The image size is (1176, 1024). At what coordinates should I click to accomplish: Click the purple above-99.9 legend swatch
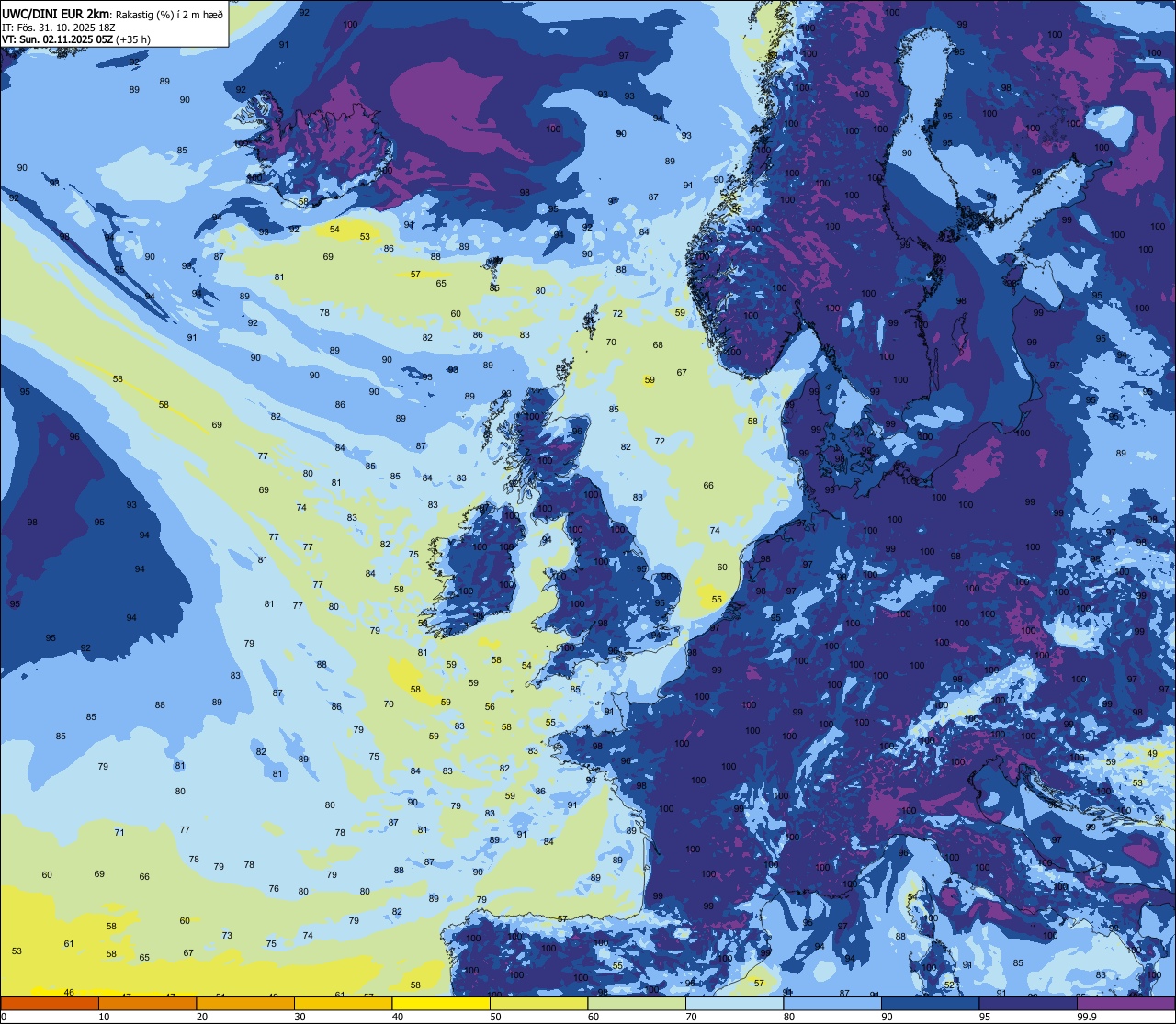(x=1125, y=1003)
